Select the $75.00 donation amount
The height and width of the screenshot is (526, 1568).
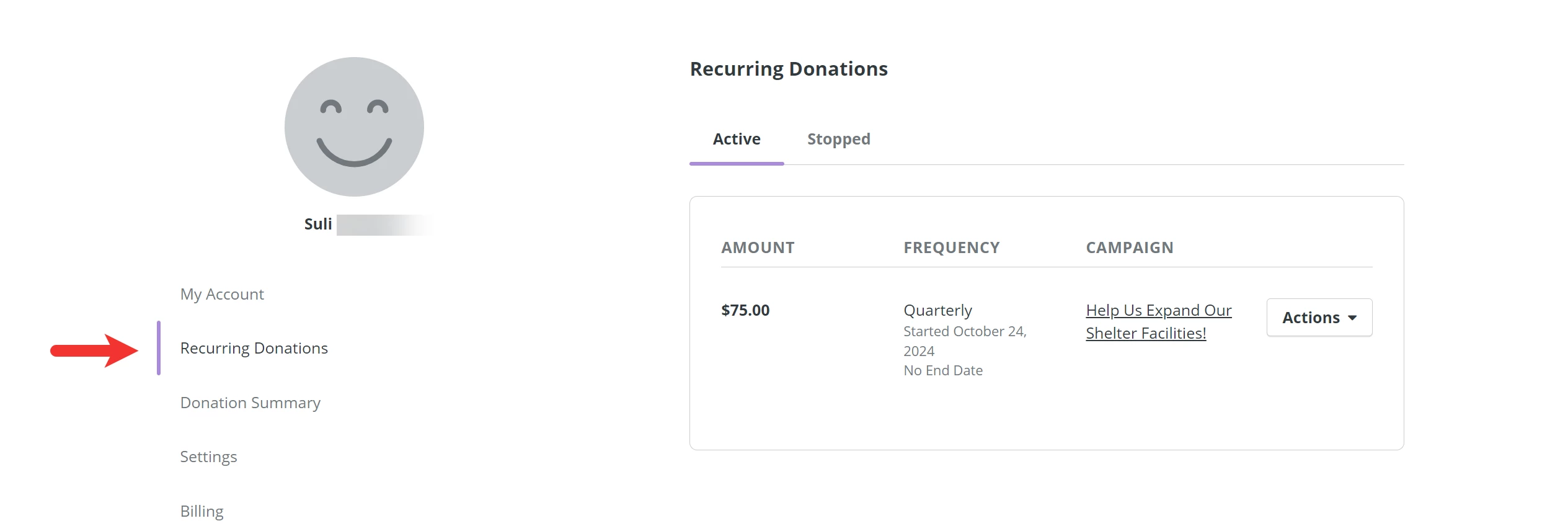tap(743, 310)
